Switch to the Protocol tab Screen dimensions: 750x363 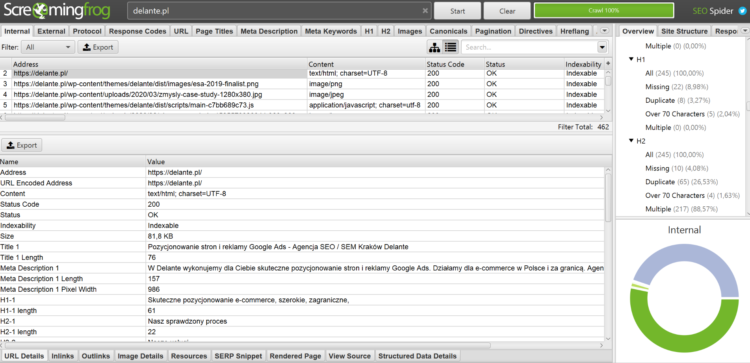[x=87, y=31]
